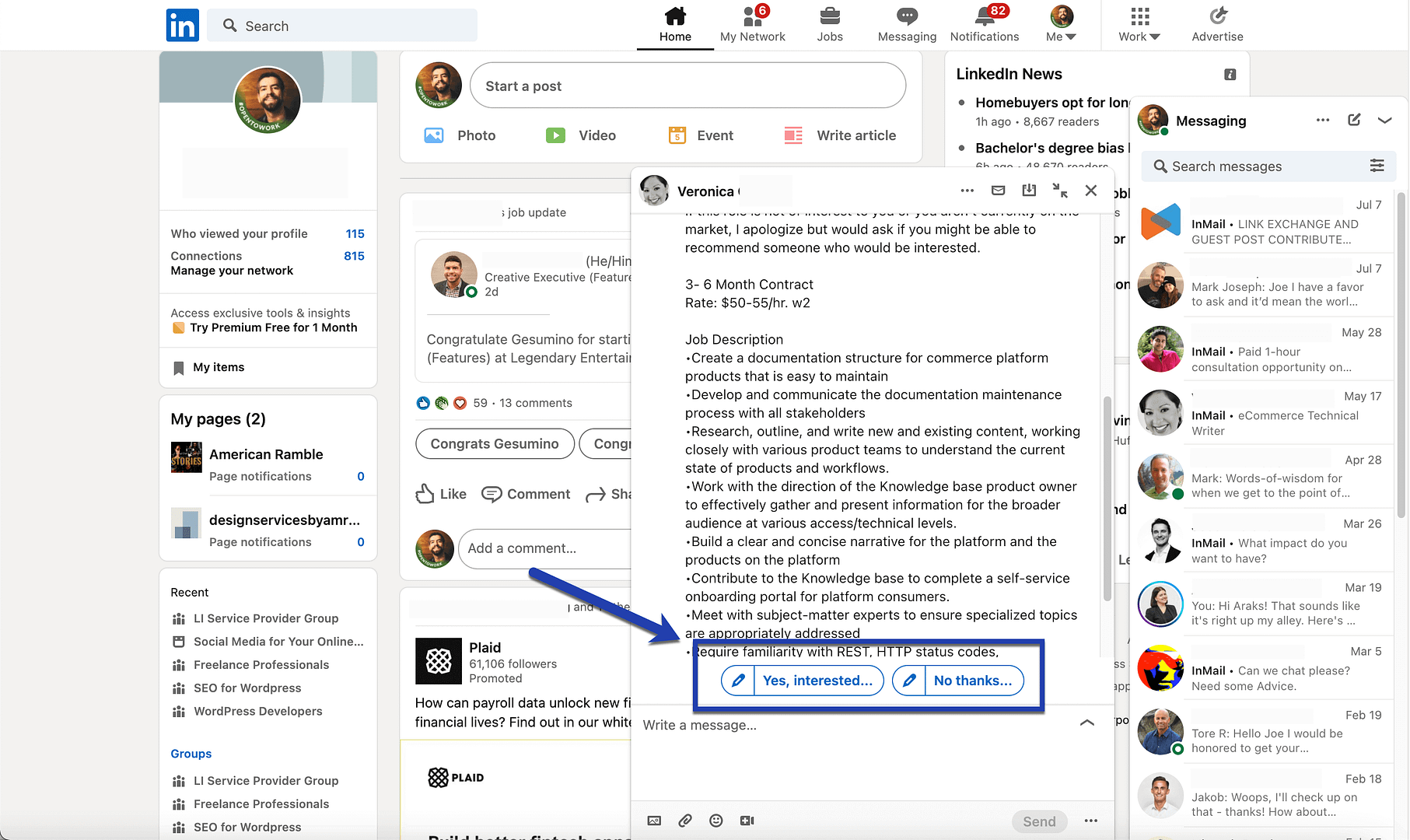Click the Write a message field
Screen dimensions: 1410x840
(855, 725)
